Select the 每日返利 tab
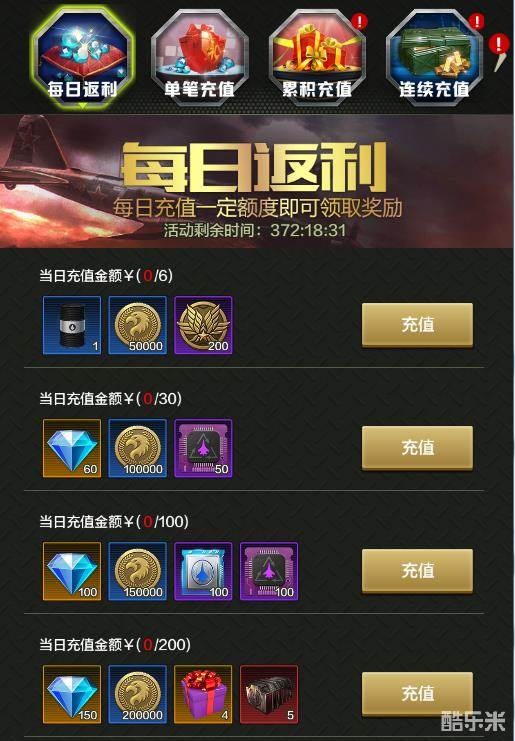This screenshot has height=741, width=515. (82, 58)
